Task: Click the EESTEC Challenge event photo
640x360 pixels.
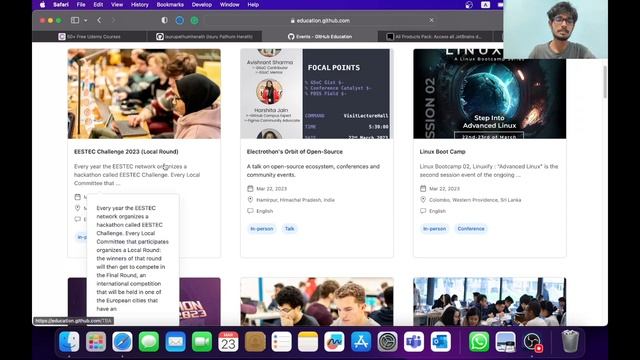Action: click(144, 93)
